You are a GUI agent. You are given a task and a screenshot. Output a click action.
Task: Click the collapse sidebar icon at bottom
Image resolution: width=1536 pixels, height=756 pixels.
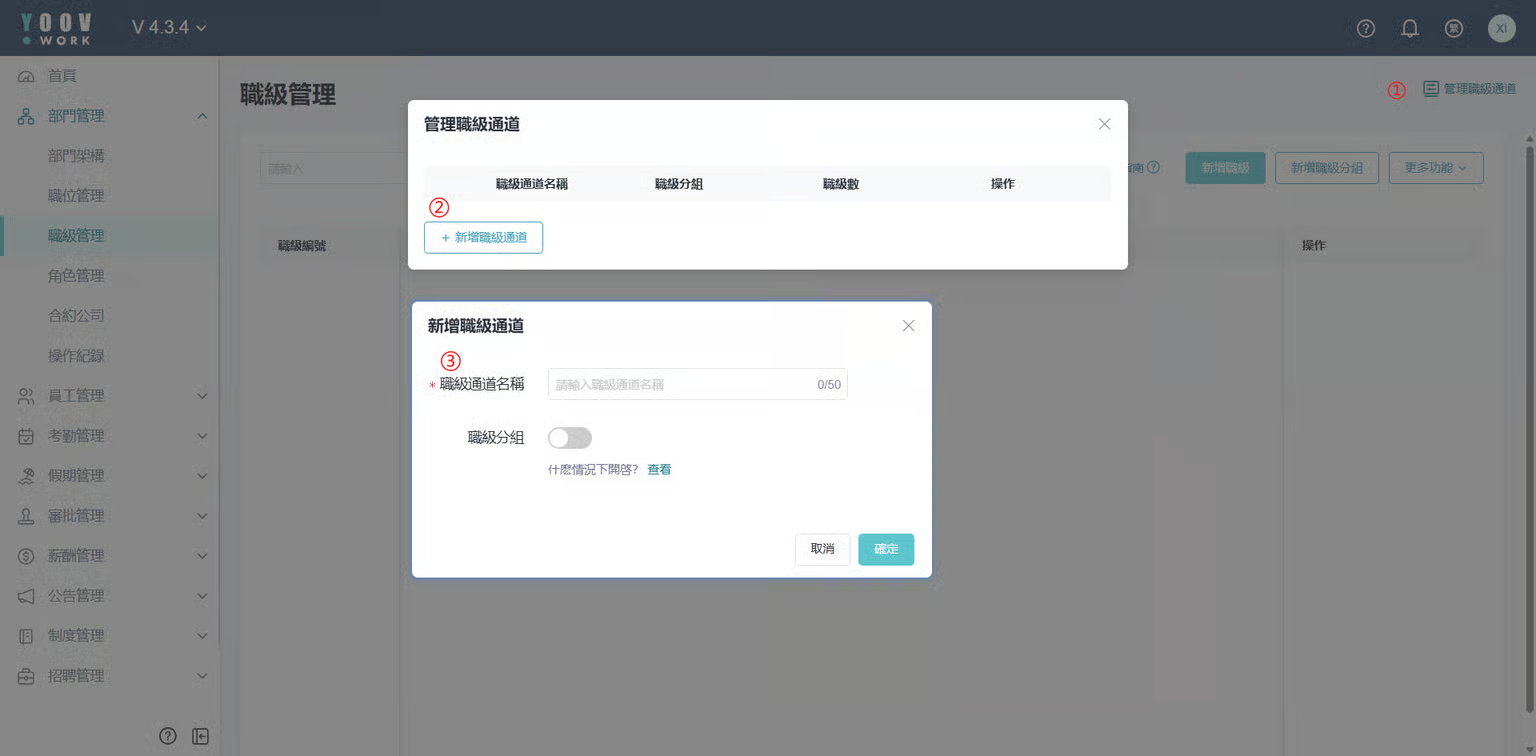click(200, 736)
